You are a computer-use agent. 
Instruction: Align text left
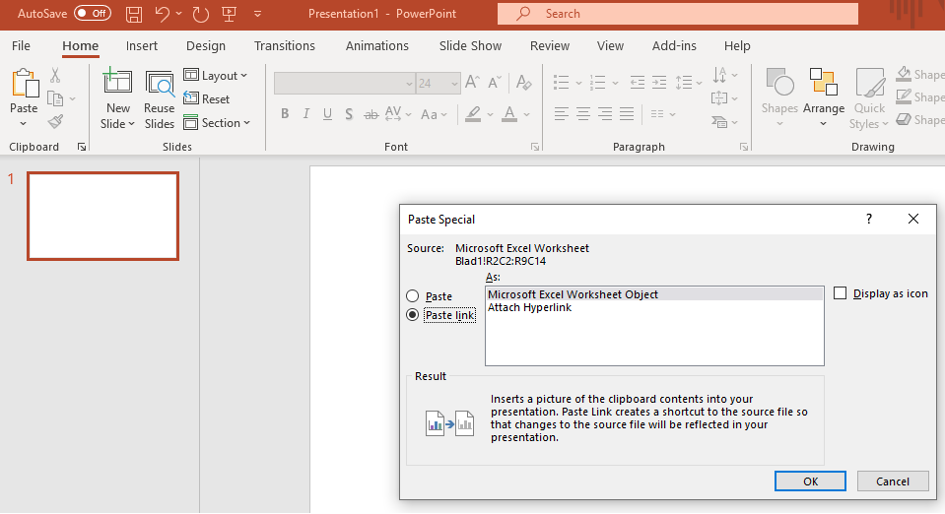pos(561,113)
